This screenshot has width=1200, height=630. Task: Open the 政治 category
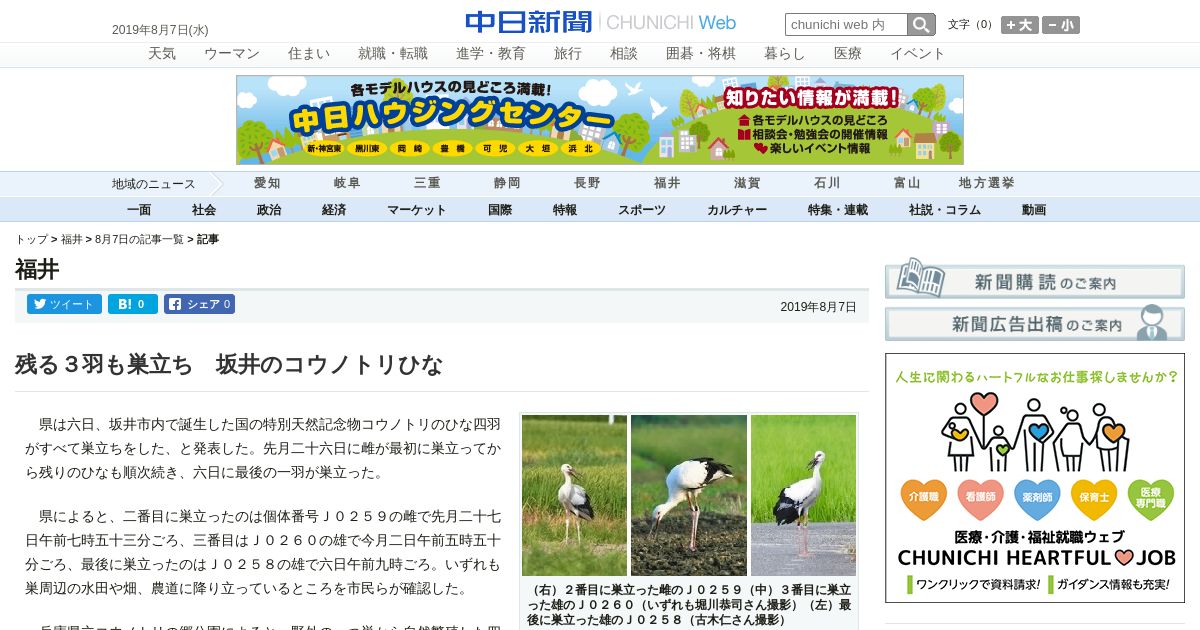269,210
